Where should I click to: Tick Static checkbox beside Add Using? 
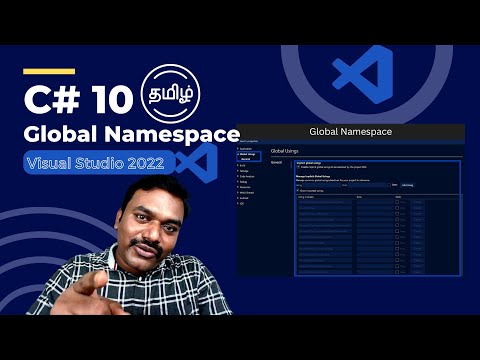389,185
